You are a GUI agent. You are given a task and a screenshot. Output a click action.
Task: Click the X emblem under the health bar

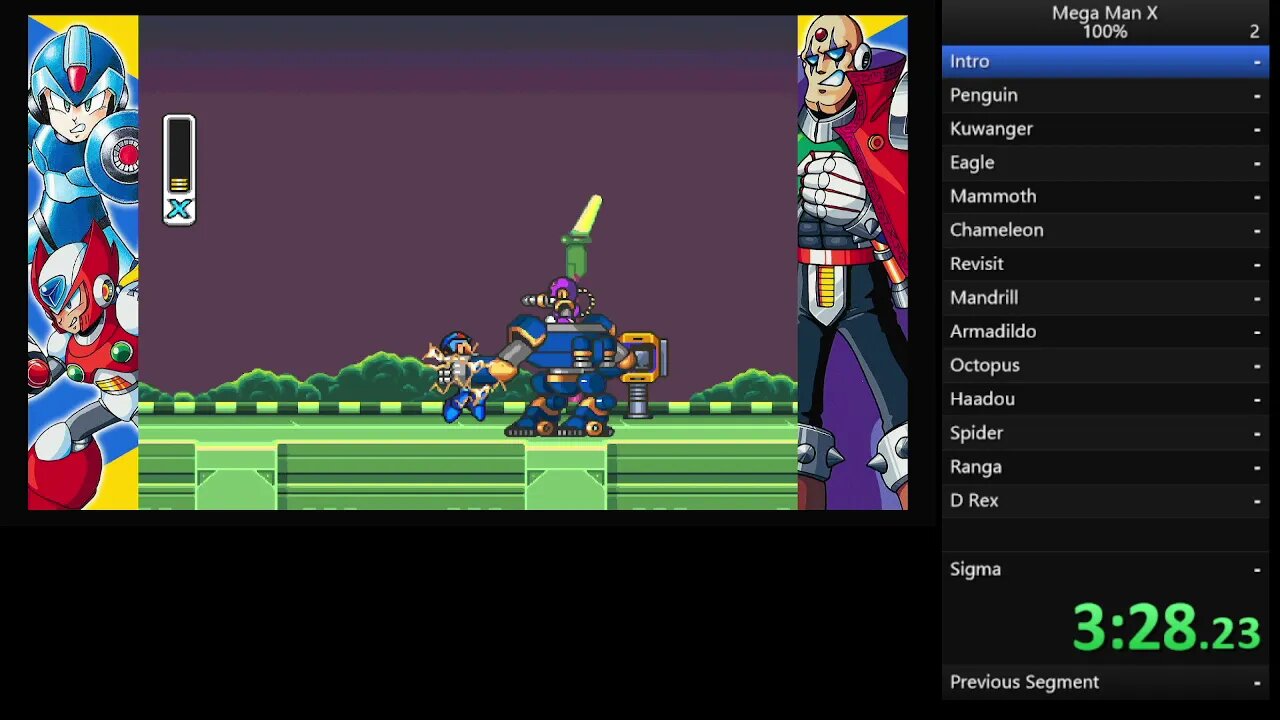tap(179, 210)
